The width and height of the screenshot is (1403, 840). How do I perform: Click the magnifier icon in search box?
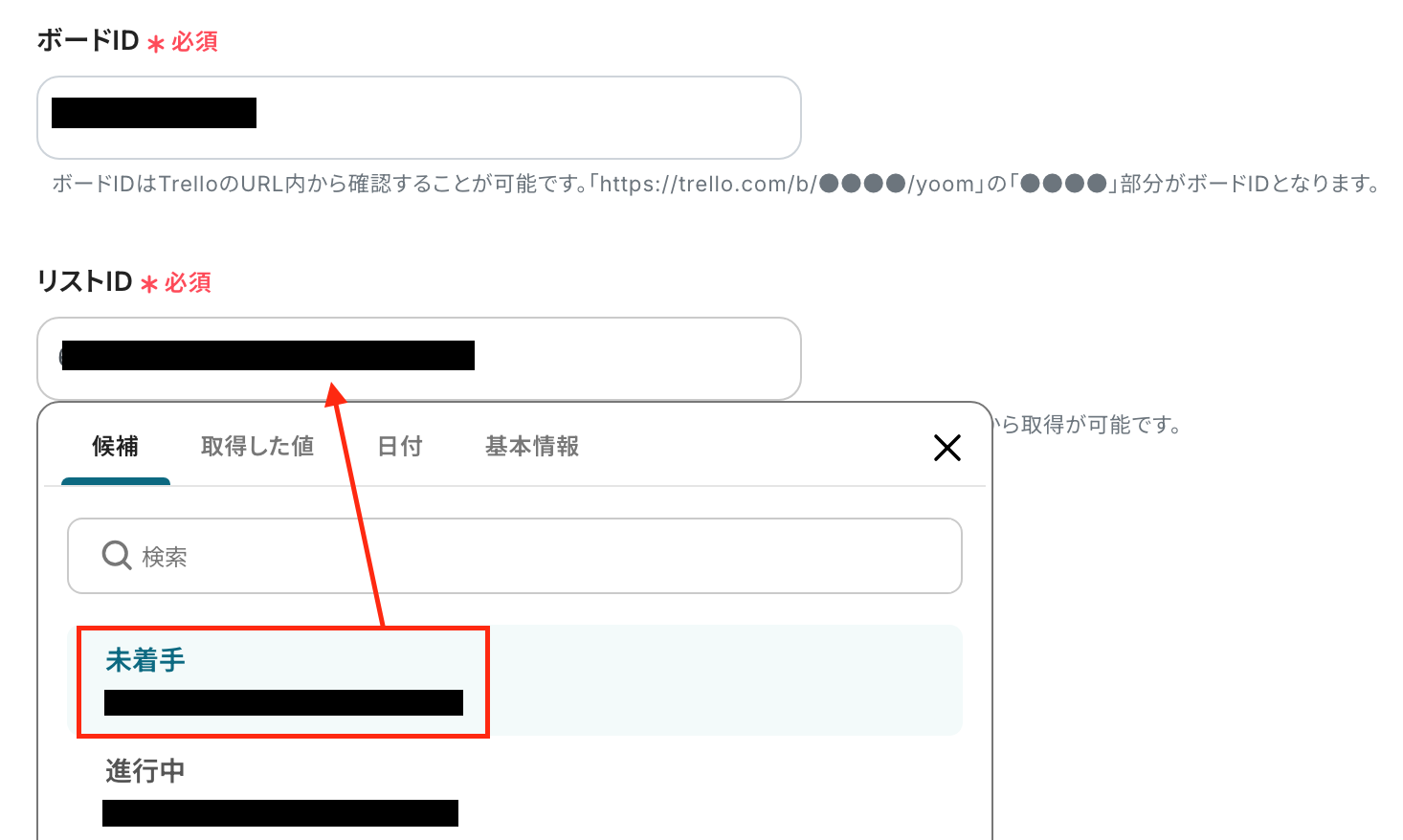pos(117,555)
